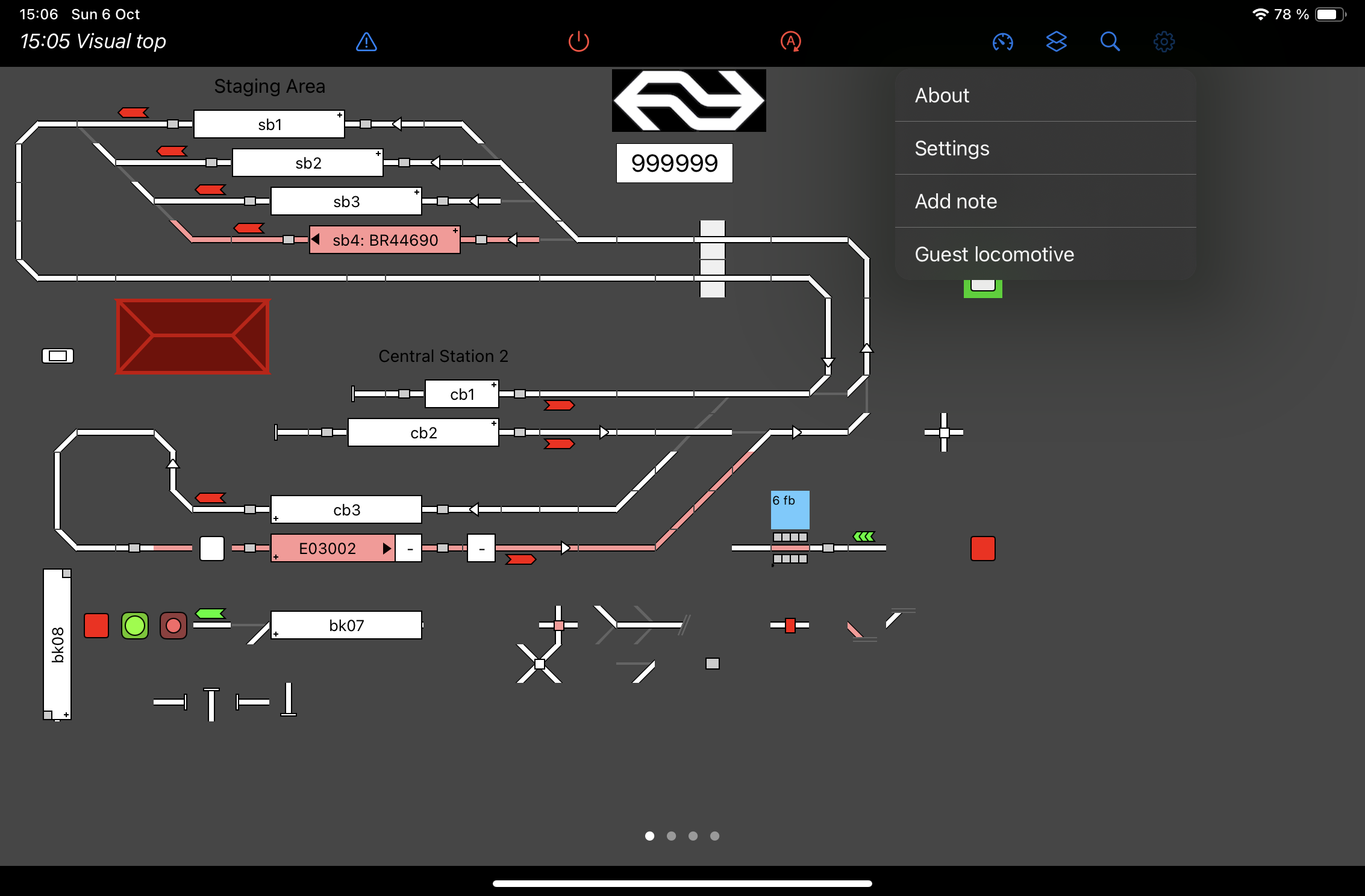Image resolution: width=1365 pixels, height=896 pixels.
Task: Tap the 999999 counter field
Action: click(674, 163)
